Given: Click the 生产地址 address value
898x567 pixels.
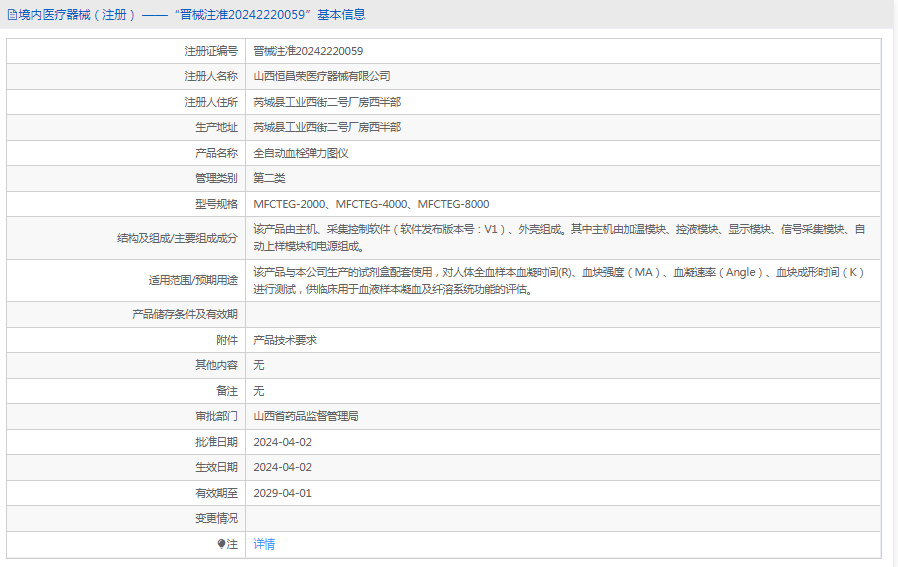Looking at the screenshot, I should pos(327,127).
